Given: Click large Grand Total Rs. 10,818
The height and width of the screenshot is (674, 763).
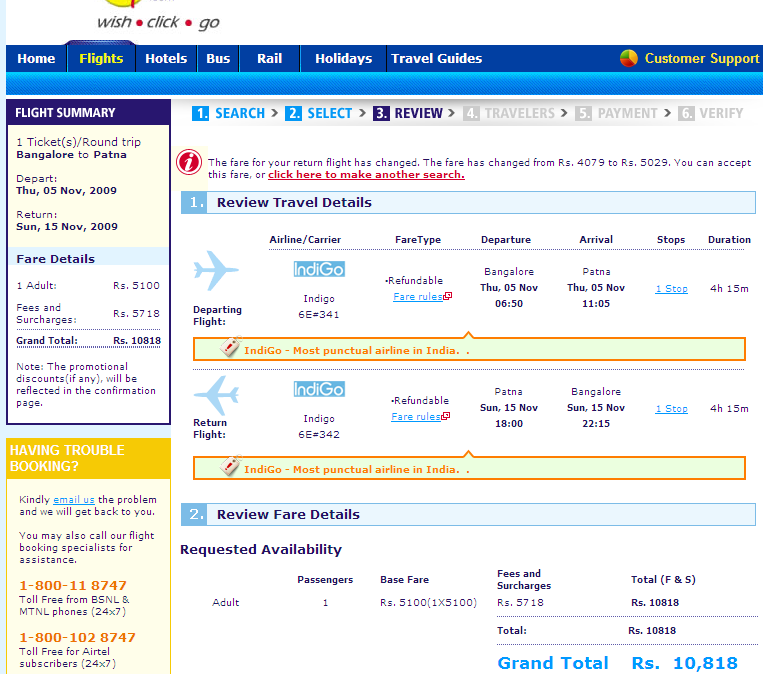Looking at the screenshot, I should click(618, 663).
